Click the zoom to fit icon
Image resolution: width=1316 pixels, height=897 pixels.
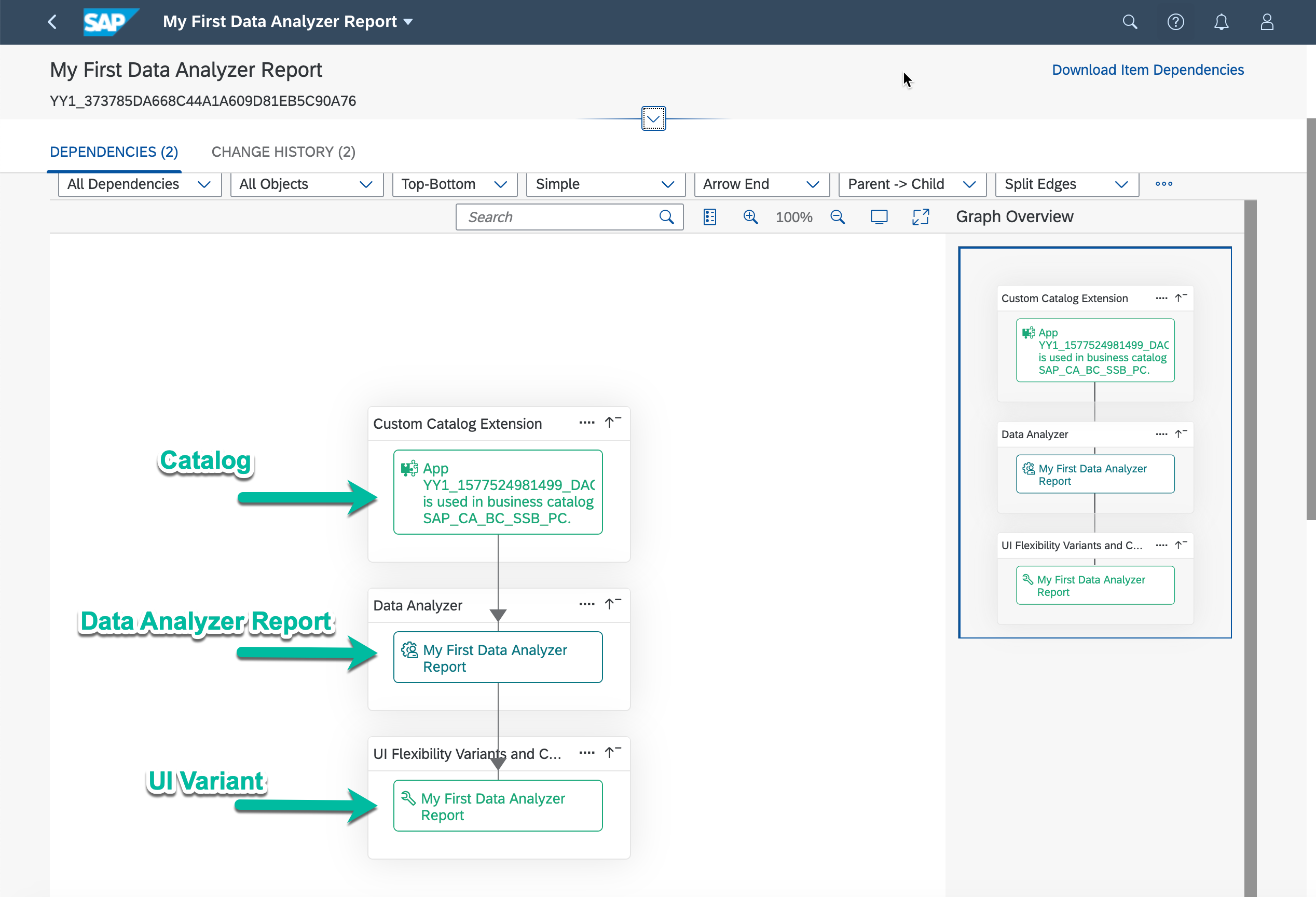tap(879, 217)
